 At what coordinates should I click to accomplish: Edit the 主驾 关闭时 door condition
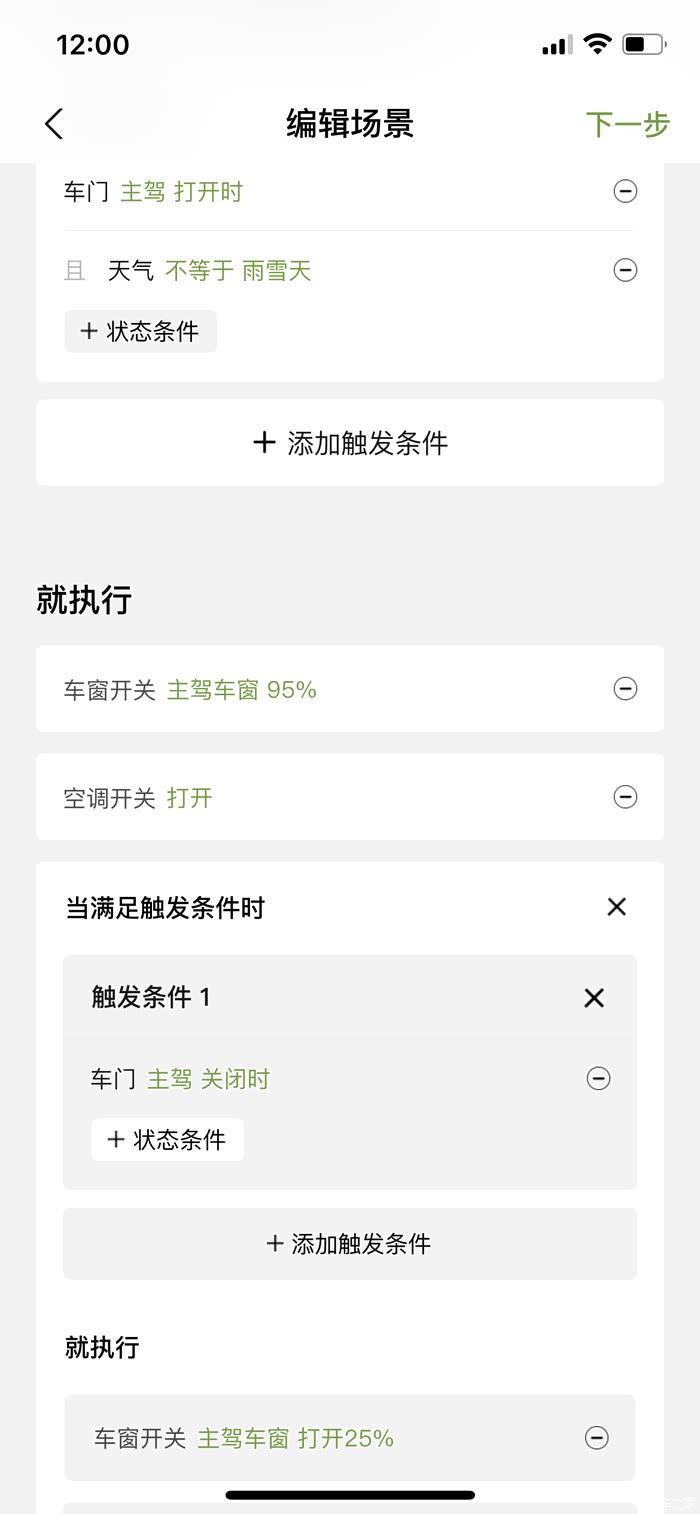click(209, 1079)
